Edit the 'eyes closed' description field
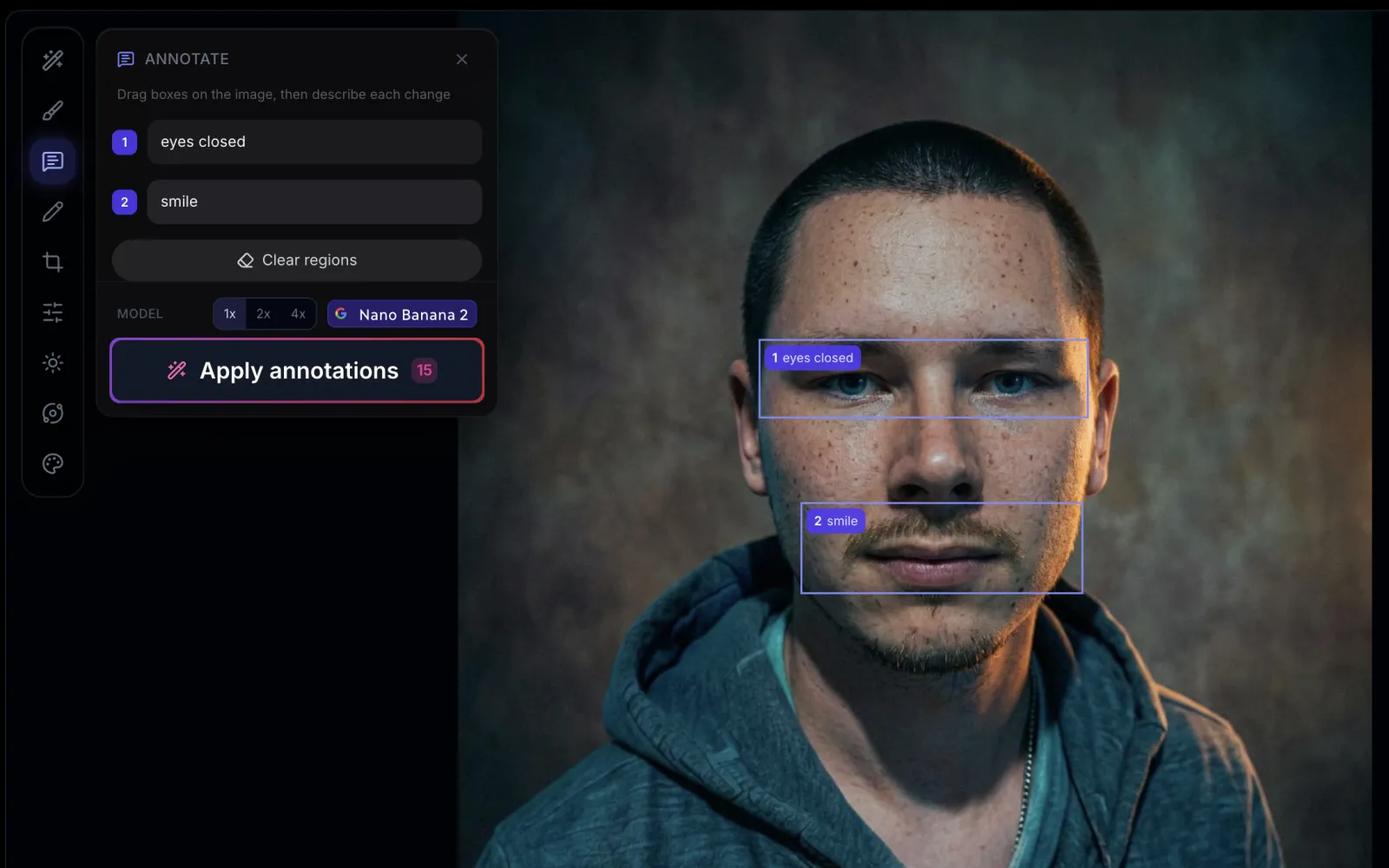The height and width of the screenshot is (868, 1389). (314, 141)
